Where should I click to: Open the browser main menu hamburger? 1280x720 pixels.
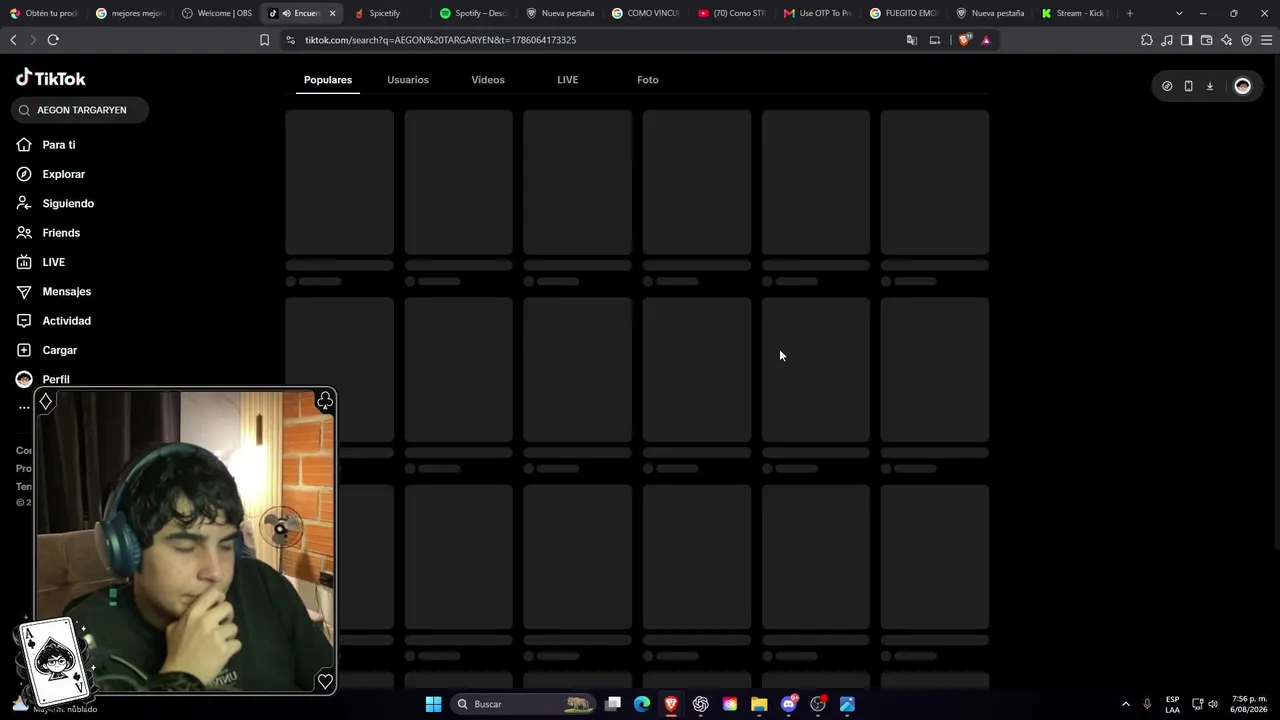[1267, 40]
